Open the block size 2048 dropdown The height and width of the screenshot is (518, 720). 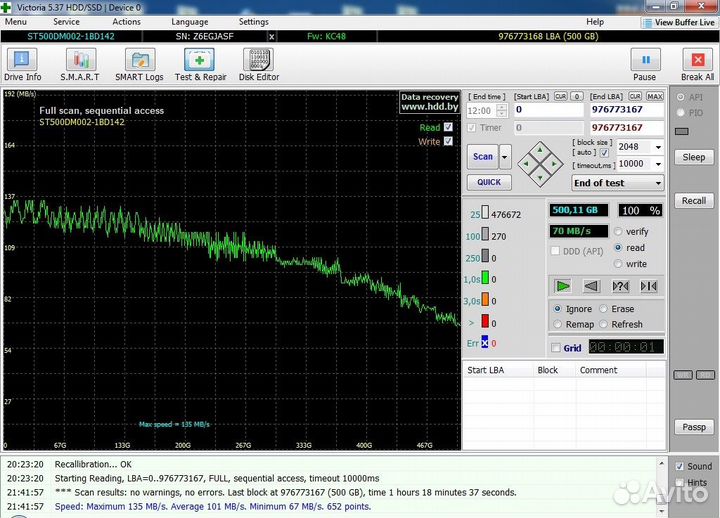point(657,146)
